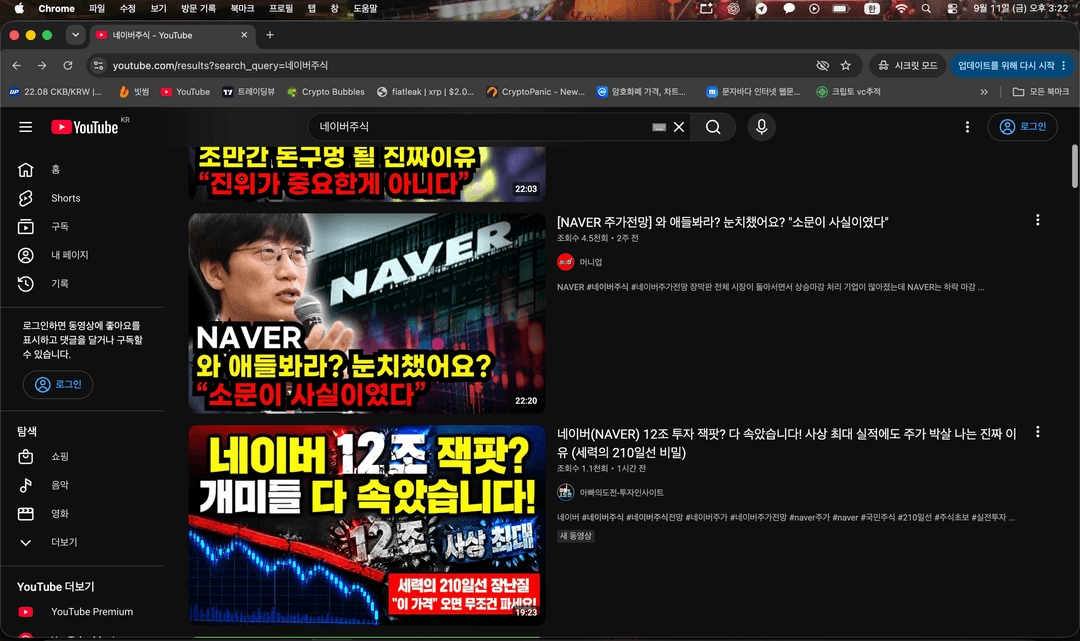The height and width of the screenshot is (641, 1080).
Task: Open the 도움말 menu
Action: [x=365, y=8]
